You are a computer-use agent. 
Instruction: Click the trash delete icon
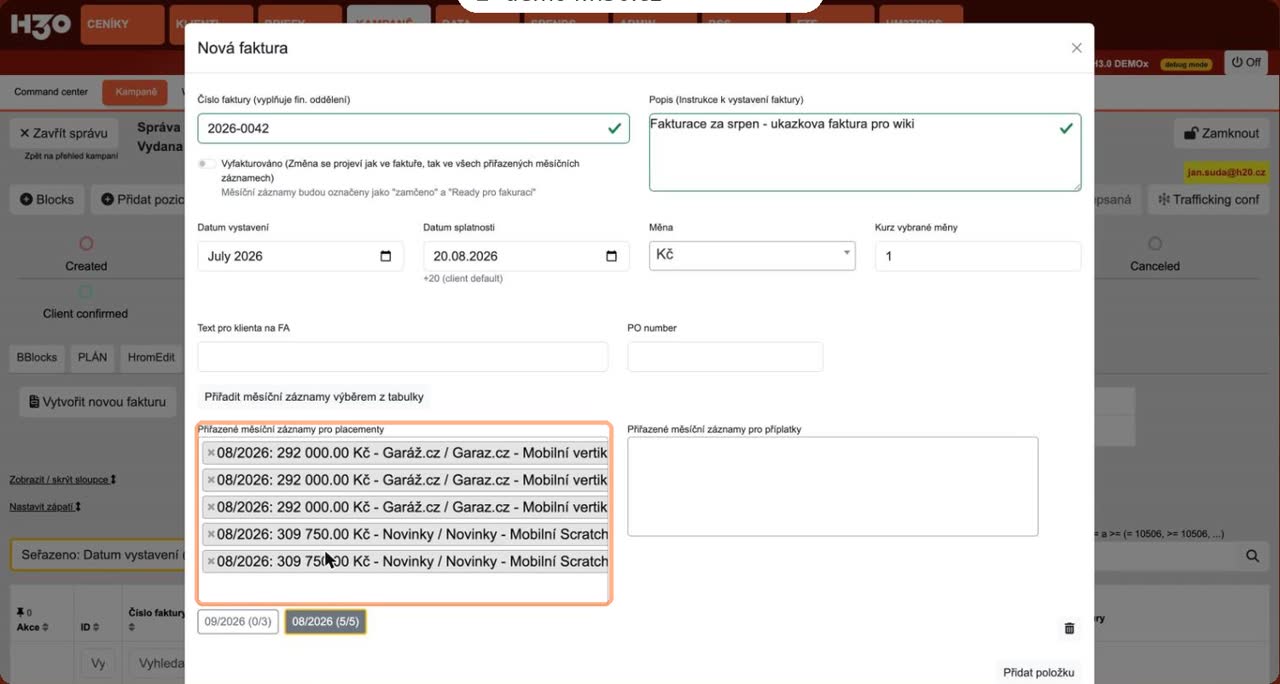[x=1069, y=628]
